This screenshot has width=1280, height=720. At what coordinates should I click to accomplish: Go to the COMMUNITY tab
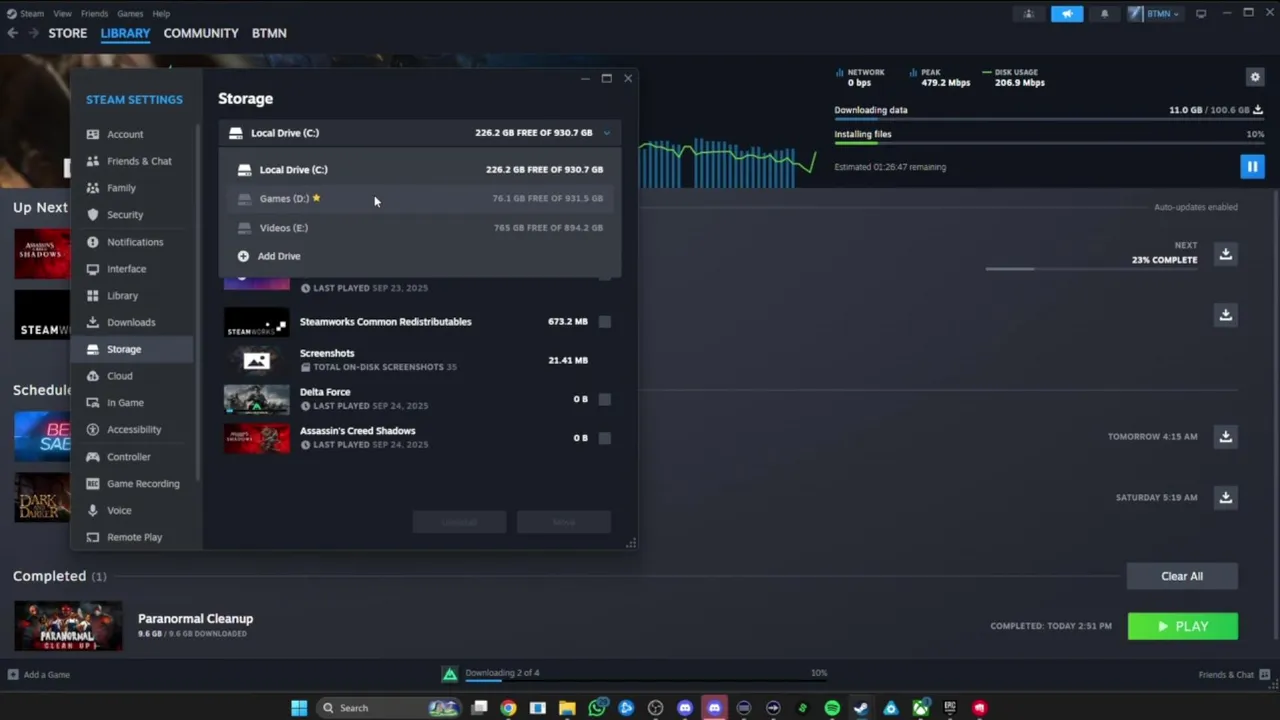click(x=201, y=33)
